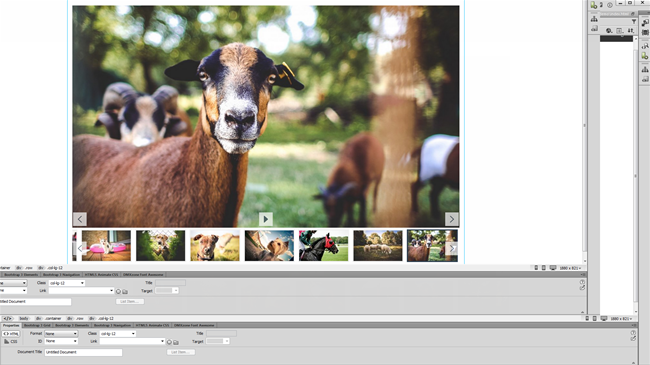Go to previous slide in main image
The width and height of the screenshot is (650, 365).
(x=80, y=219)
